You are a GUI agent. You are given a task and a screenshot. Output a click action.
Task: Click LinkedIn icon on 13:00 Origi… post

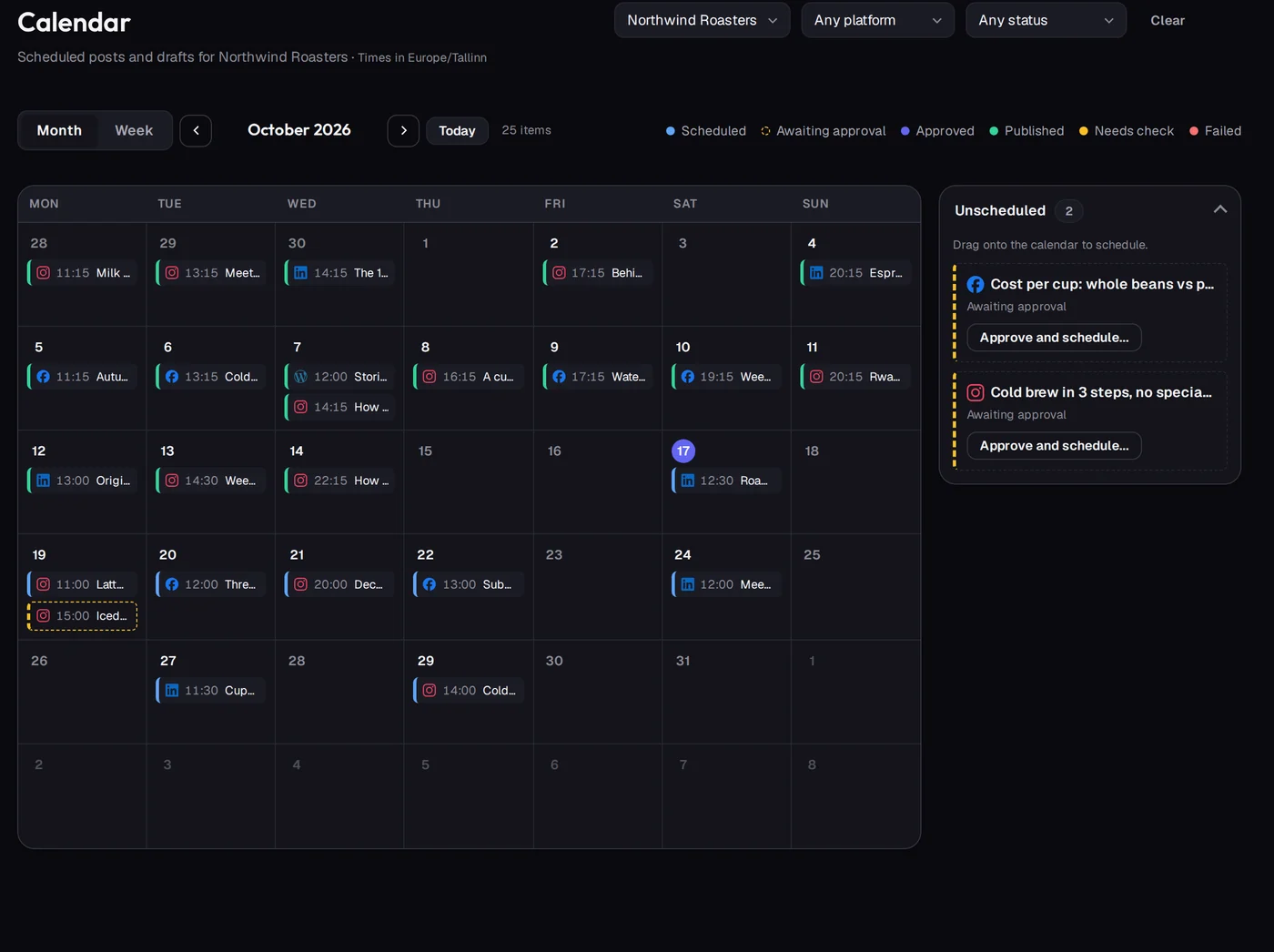[x=43, y=481]
